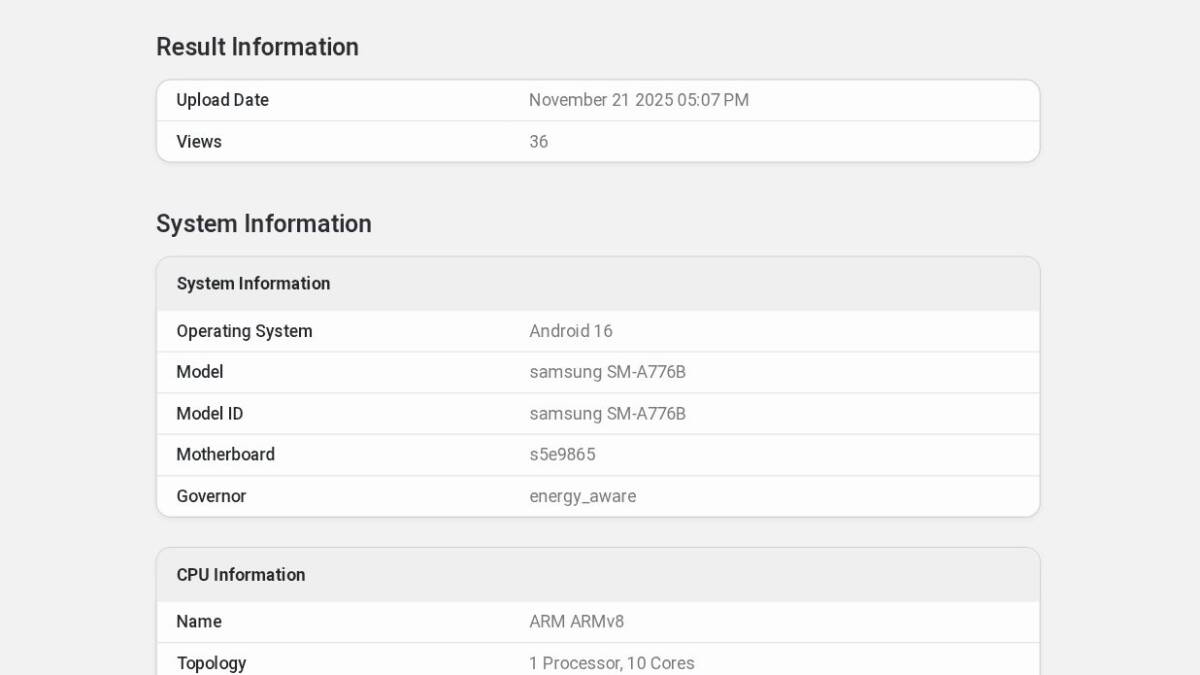Click the Model row label

tap(199, 371)
